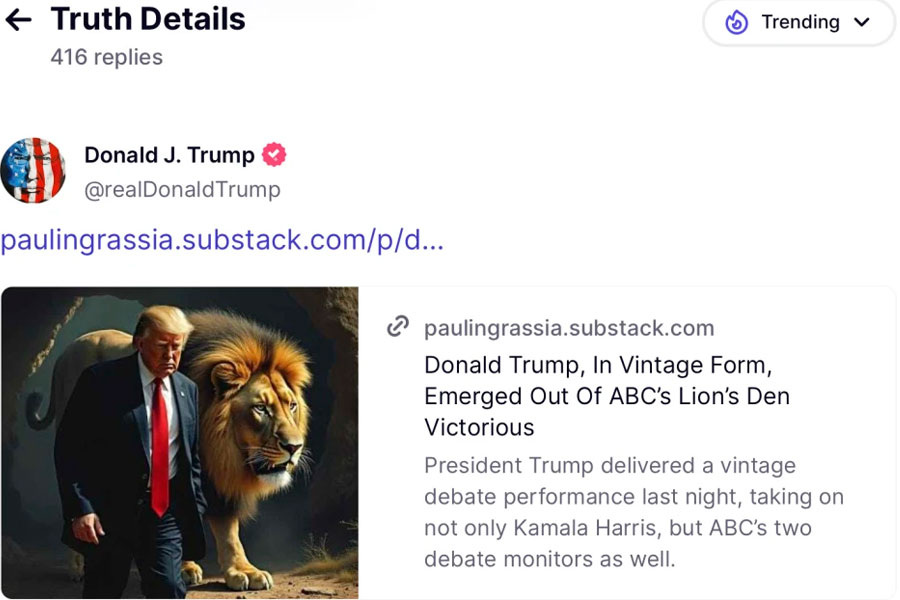Click the red verified badge
This screenshot has height=600, width=900.
tap(274, 155)
